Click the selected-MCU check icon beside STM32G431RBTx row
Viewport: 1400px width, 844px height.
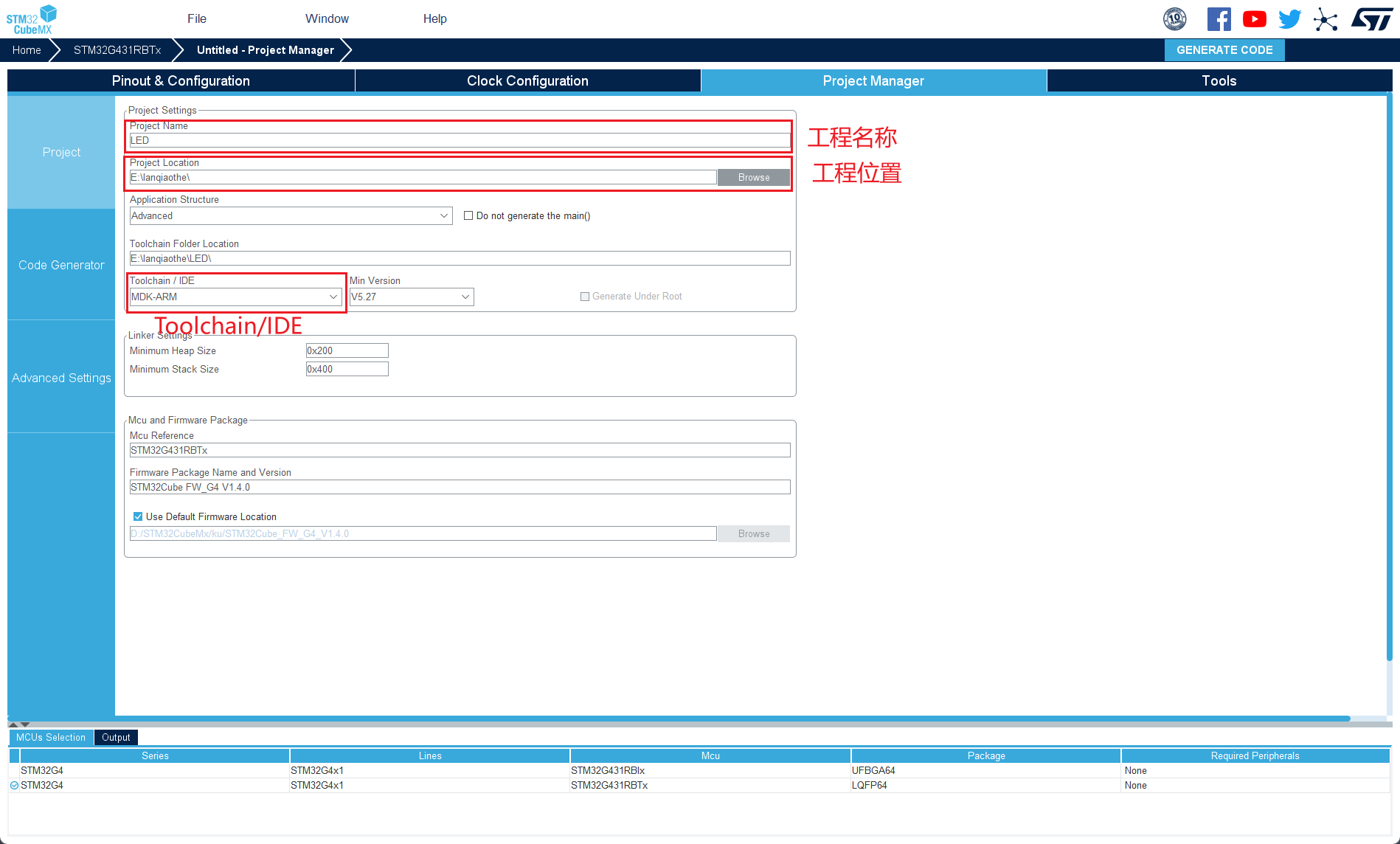click(14, 786)
